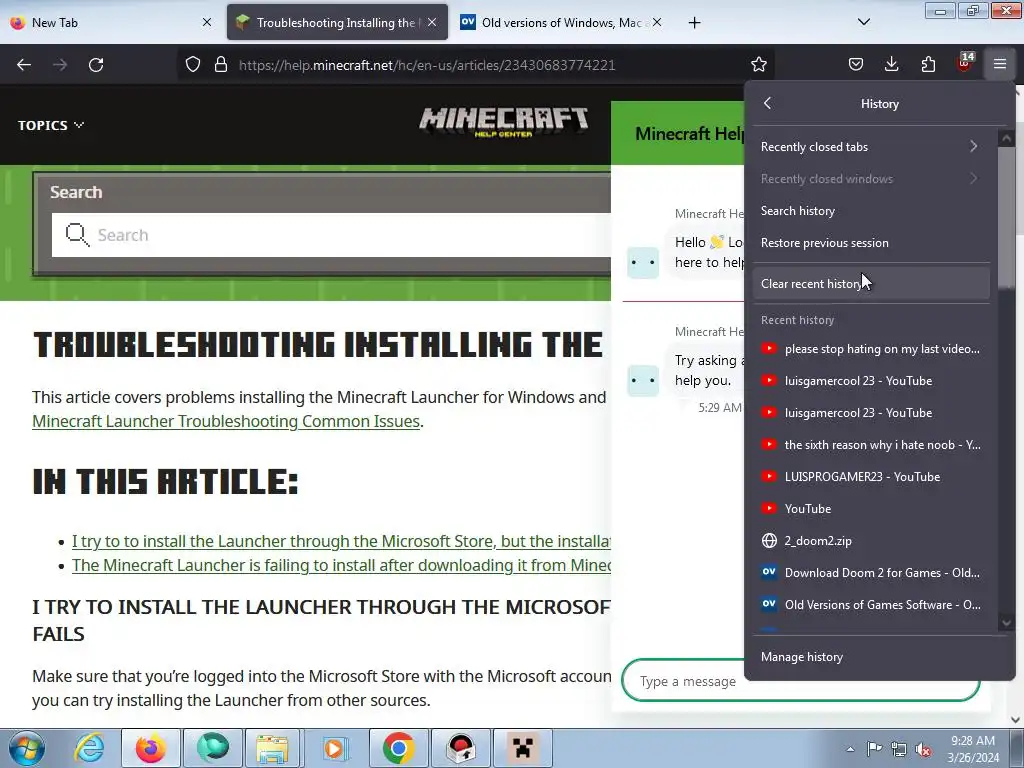Open LUISPROGAMER23 - YouTube history entry
This screenshot has height=768, width=1024.
tap(871, 477)
